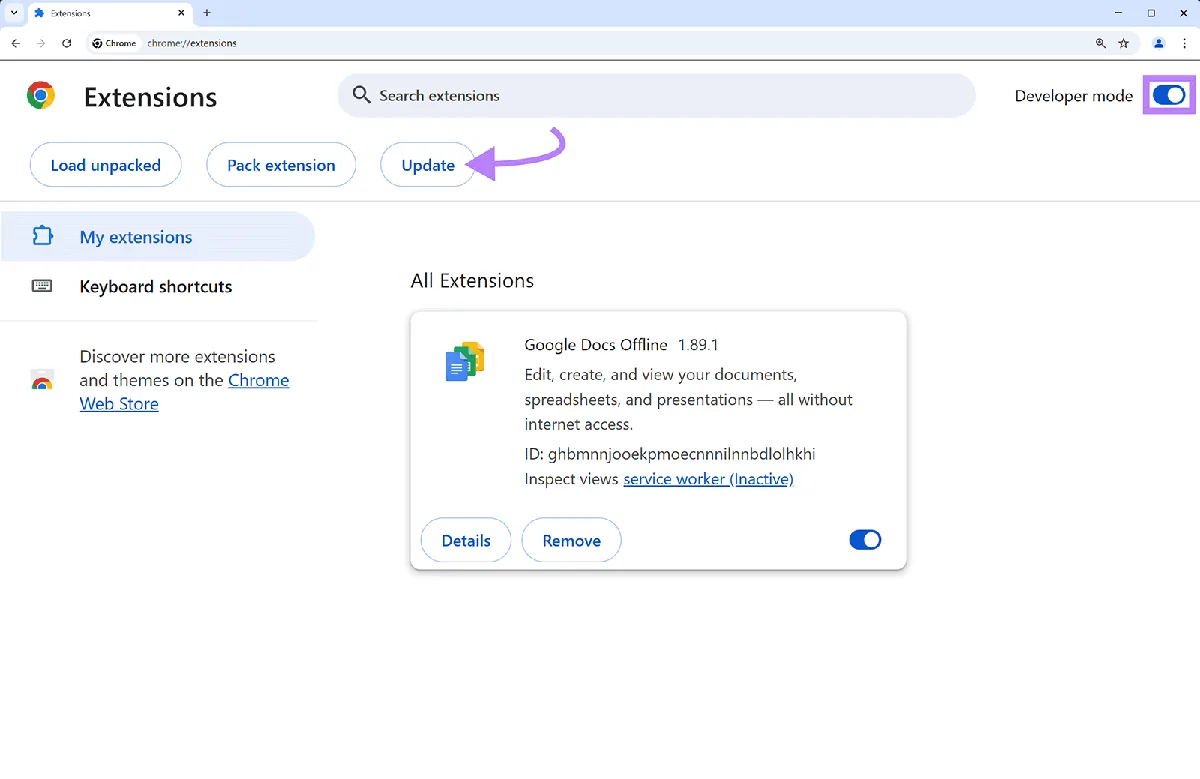
Task: Close the Extensions tab with X
Action: 180,13
